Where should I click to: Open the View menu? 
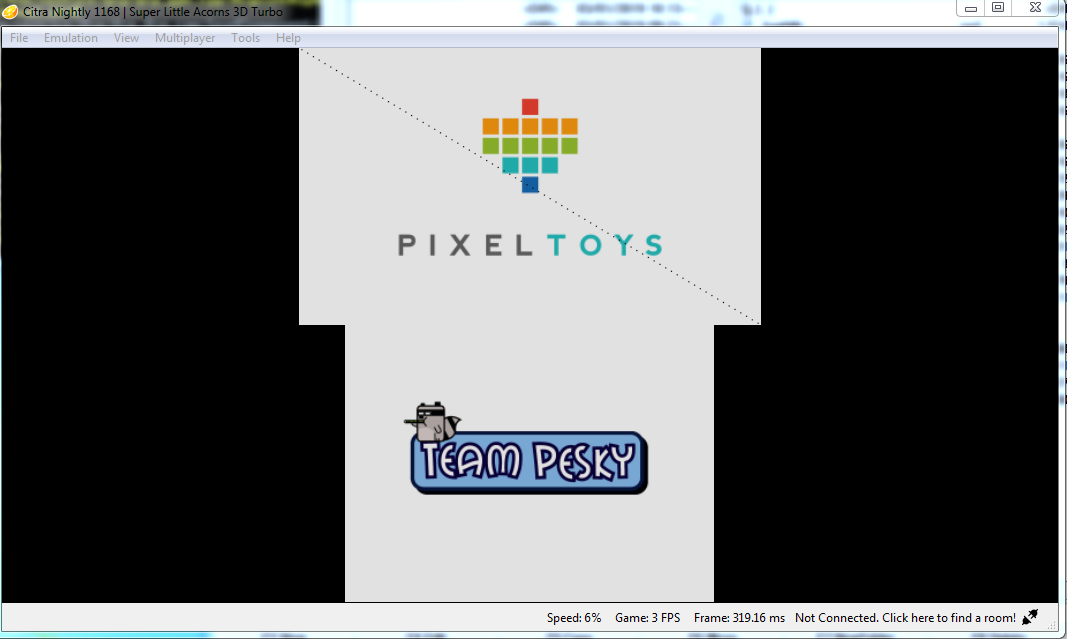tap(127, 38)
